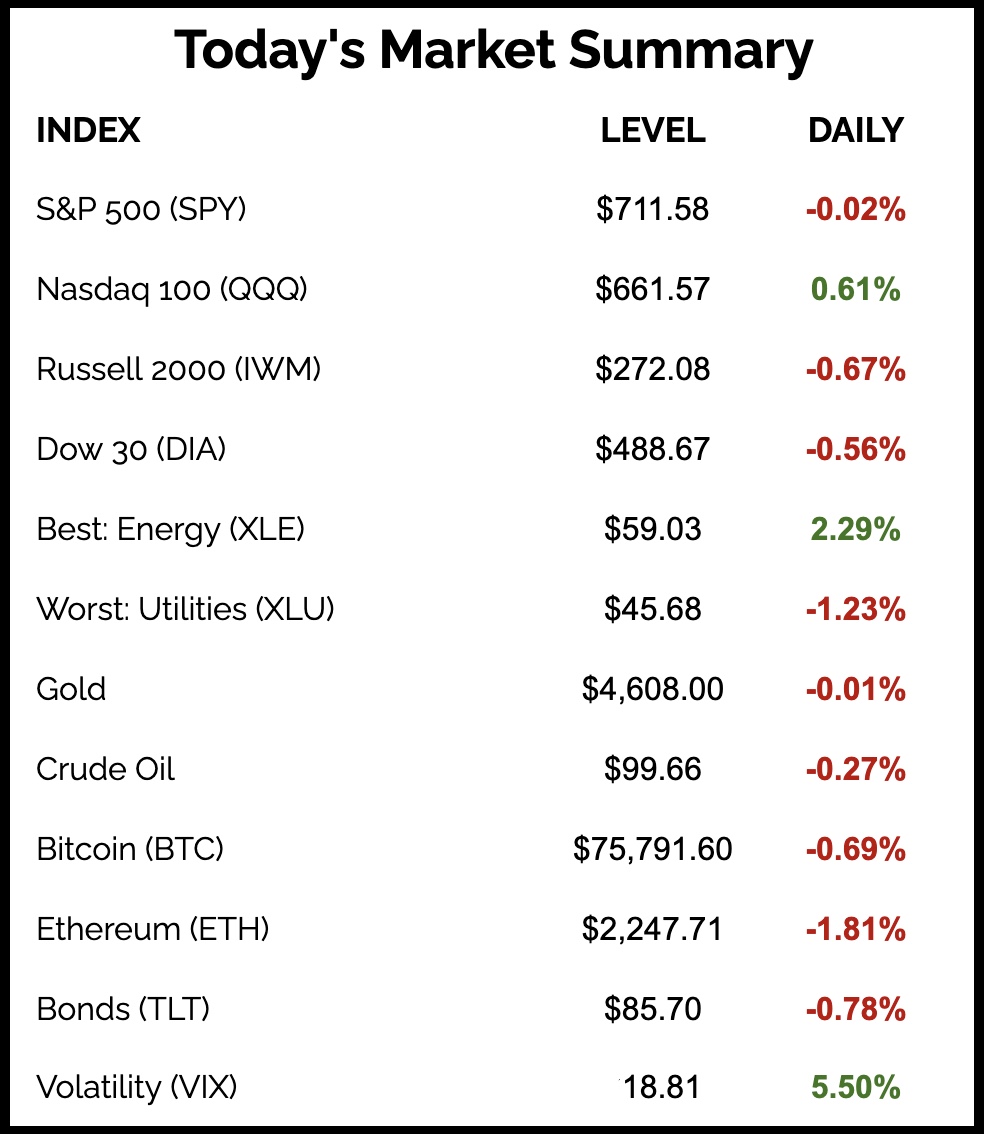Click the Ethereum -1.81% daily change

[x=855, y=929]
